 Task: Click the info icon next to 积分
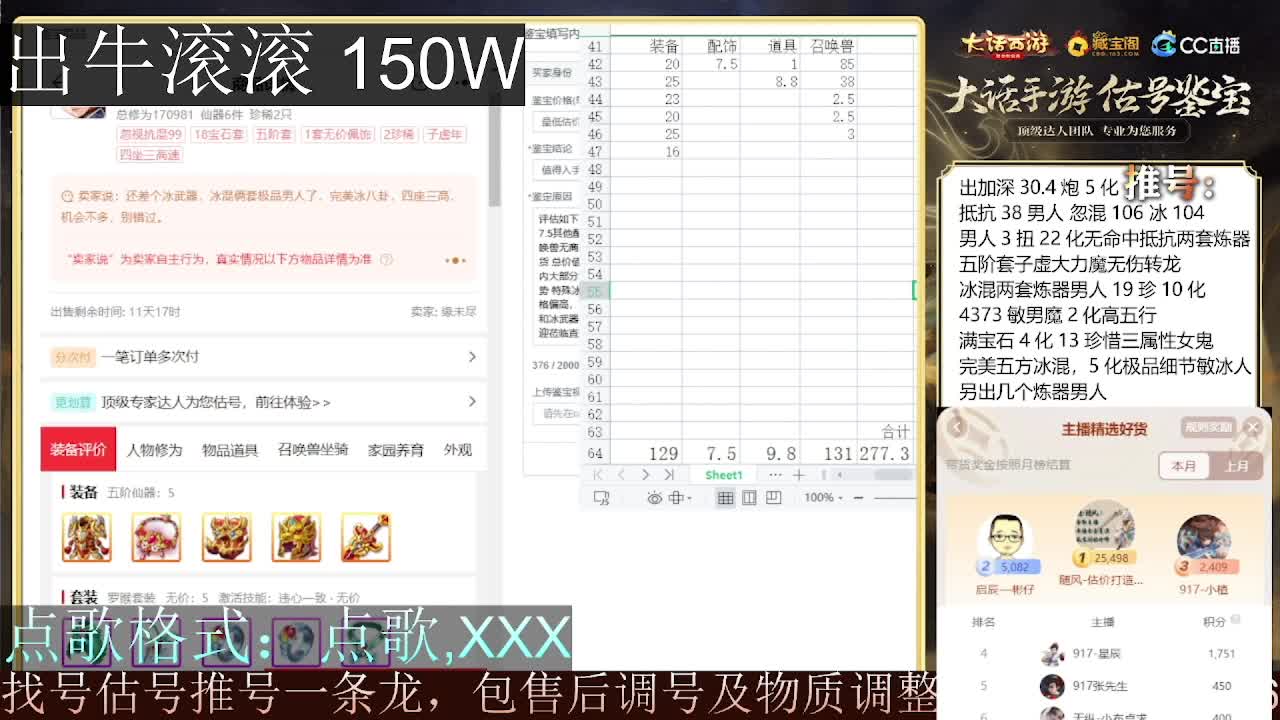point(1235,620)
